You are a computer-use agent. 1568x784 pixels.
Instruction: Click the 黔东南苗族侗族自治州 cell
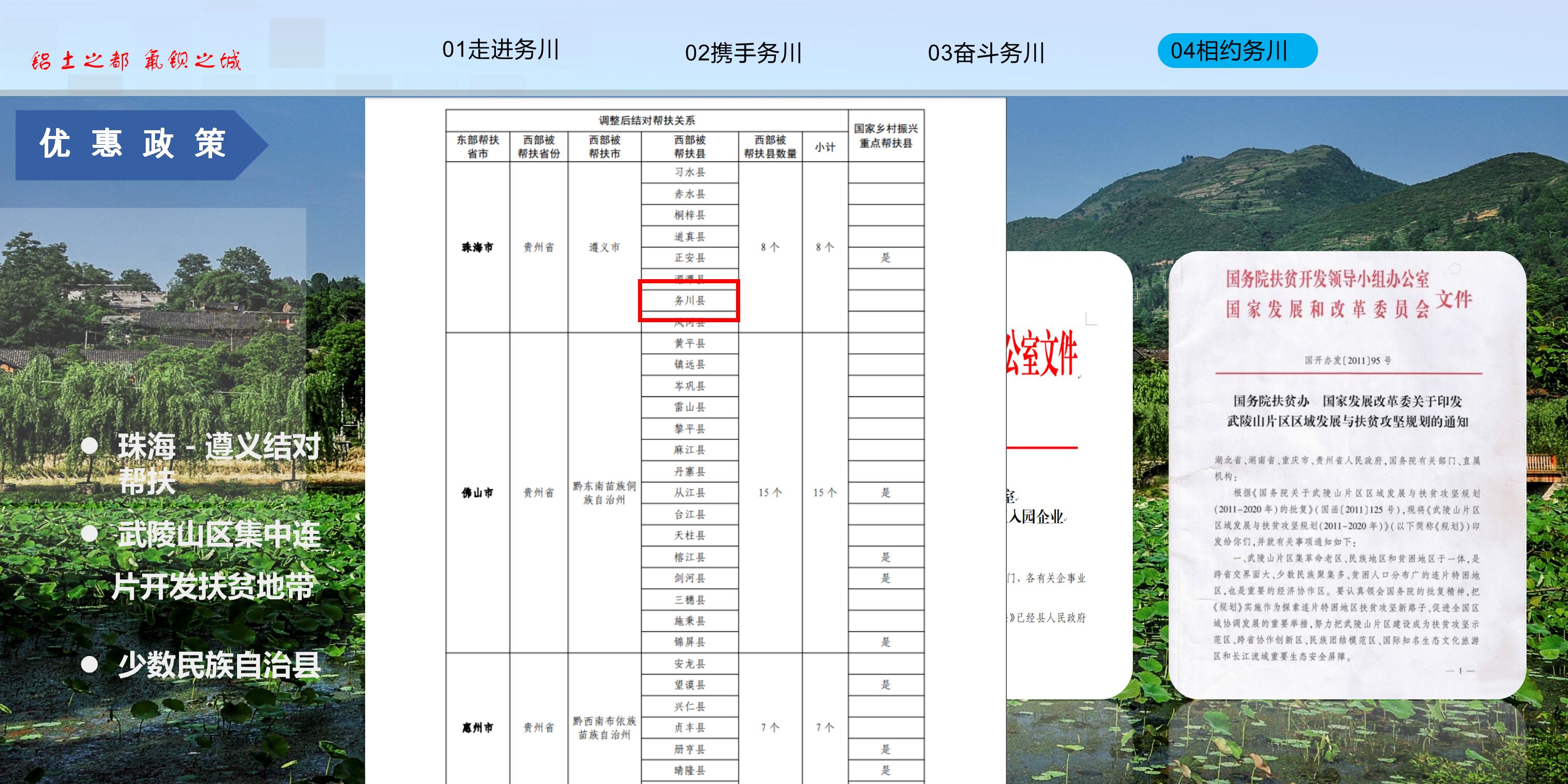tap(604, 492)
